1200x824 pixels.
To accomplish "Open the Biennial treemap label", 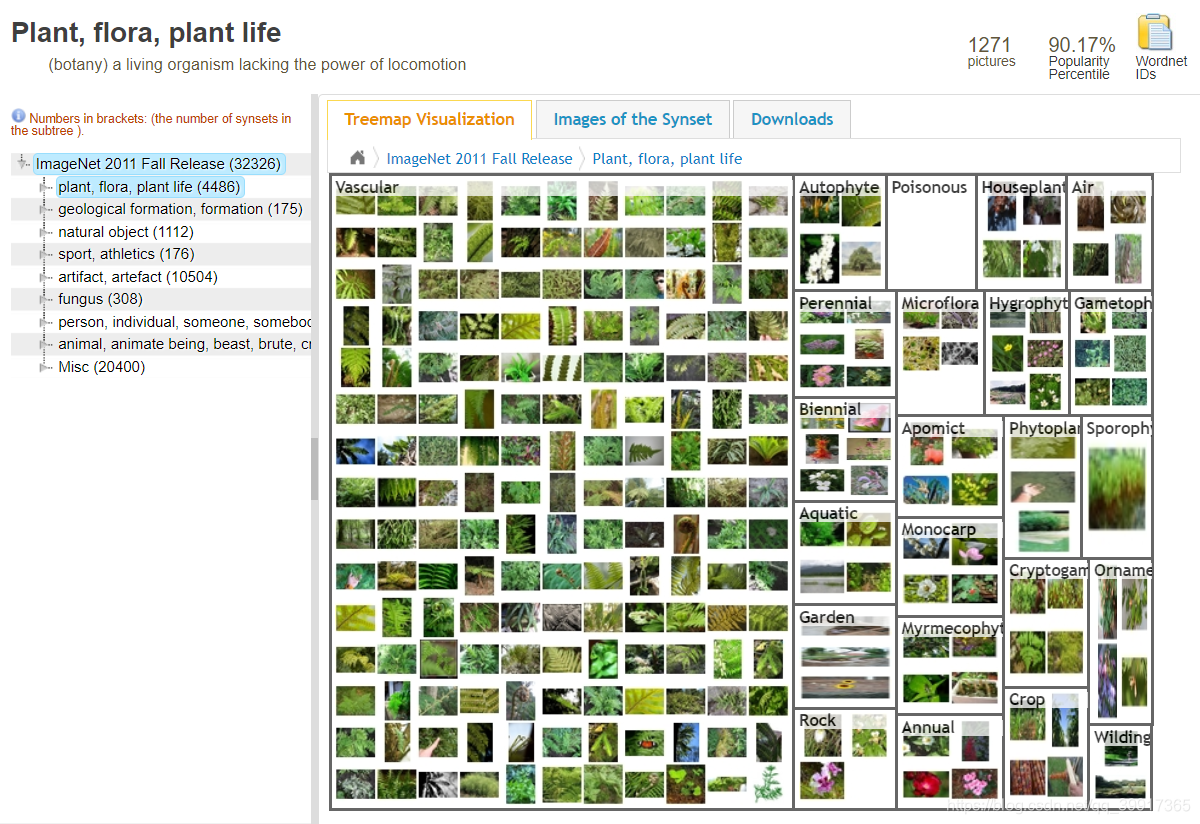I will coord(830,409).
